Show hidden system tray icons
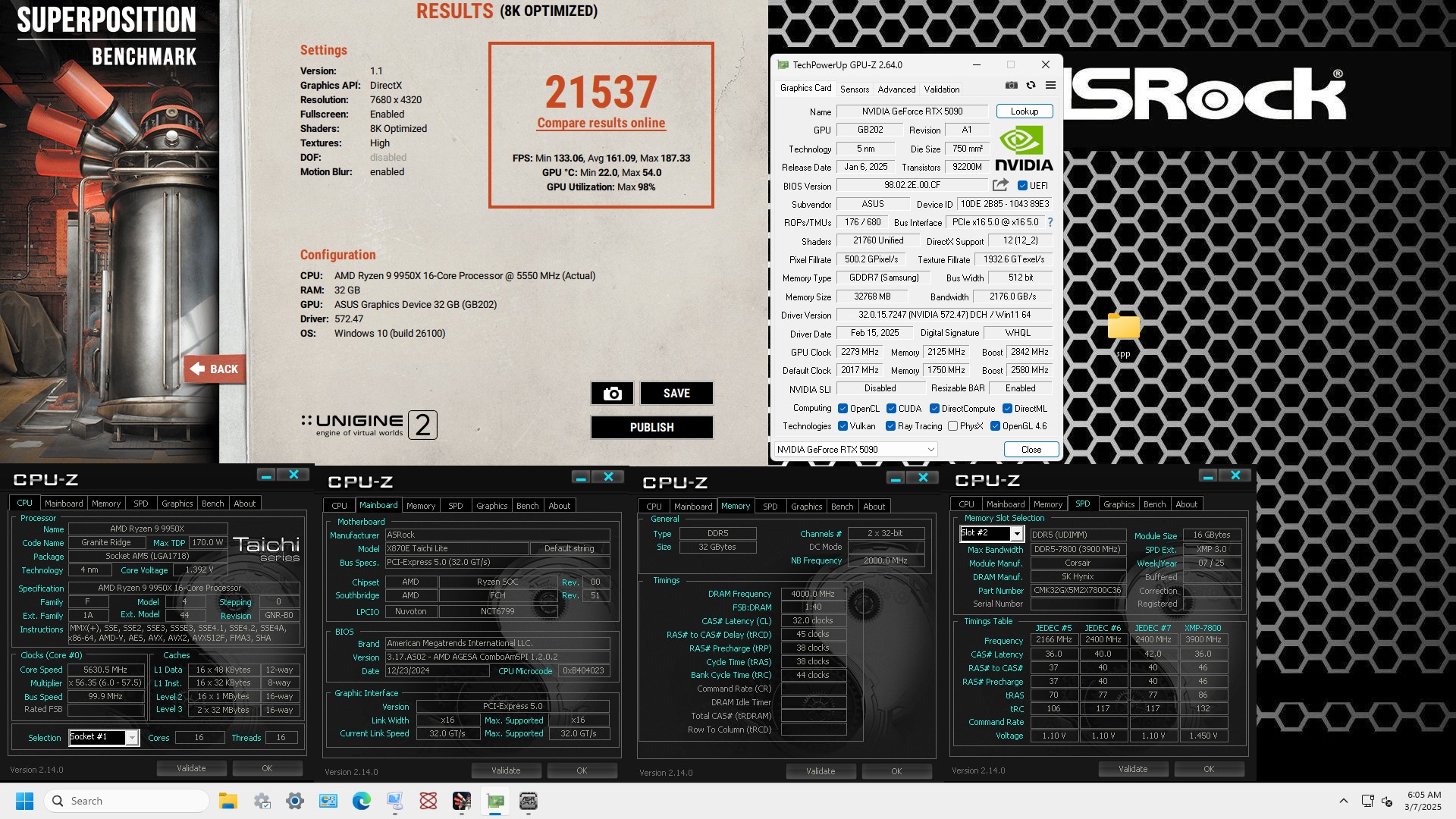The height and width of the screenshot is (819, 1456). (1343, 801)
